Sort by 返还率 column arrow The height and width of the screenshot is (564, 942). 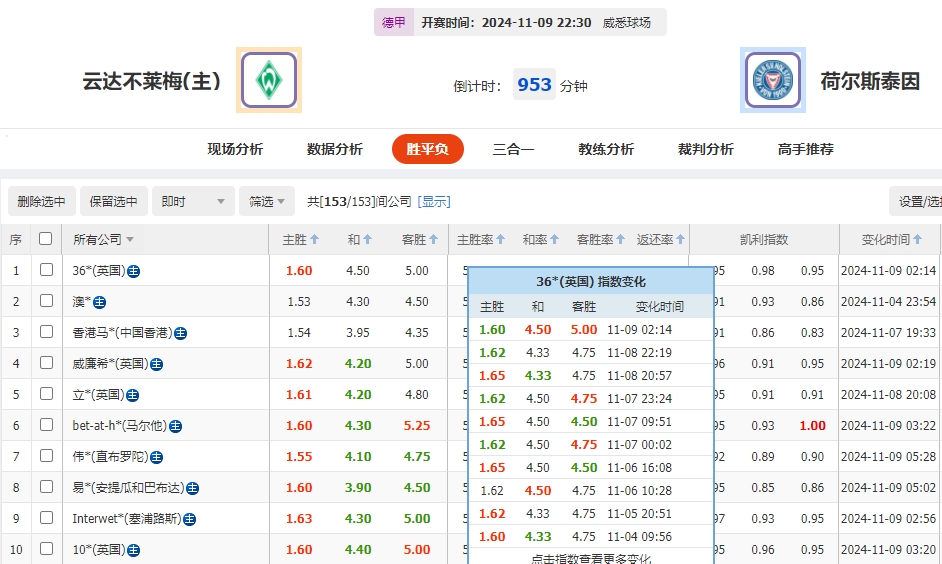pos(681,240)
